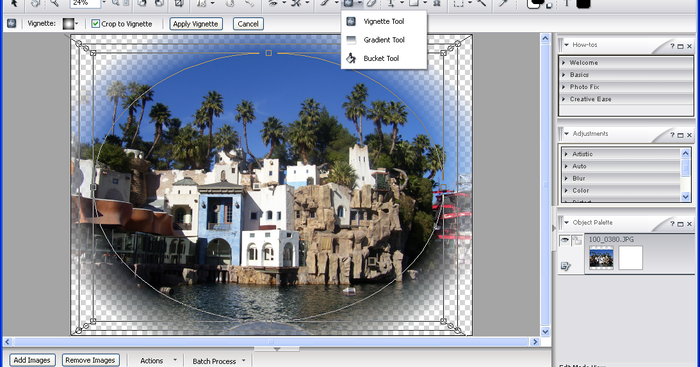Collapse the How-tos panel arrow
Image resolution: width=700 pixels, height=367 pixels.
coord(567,45)
